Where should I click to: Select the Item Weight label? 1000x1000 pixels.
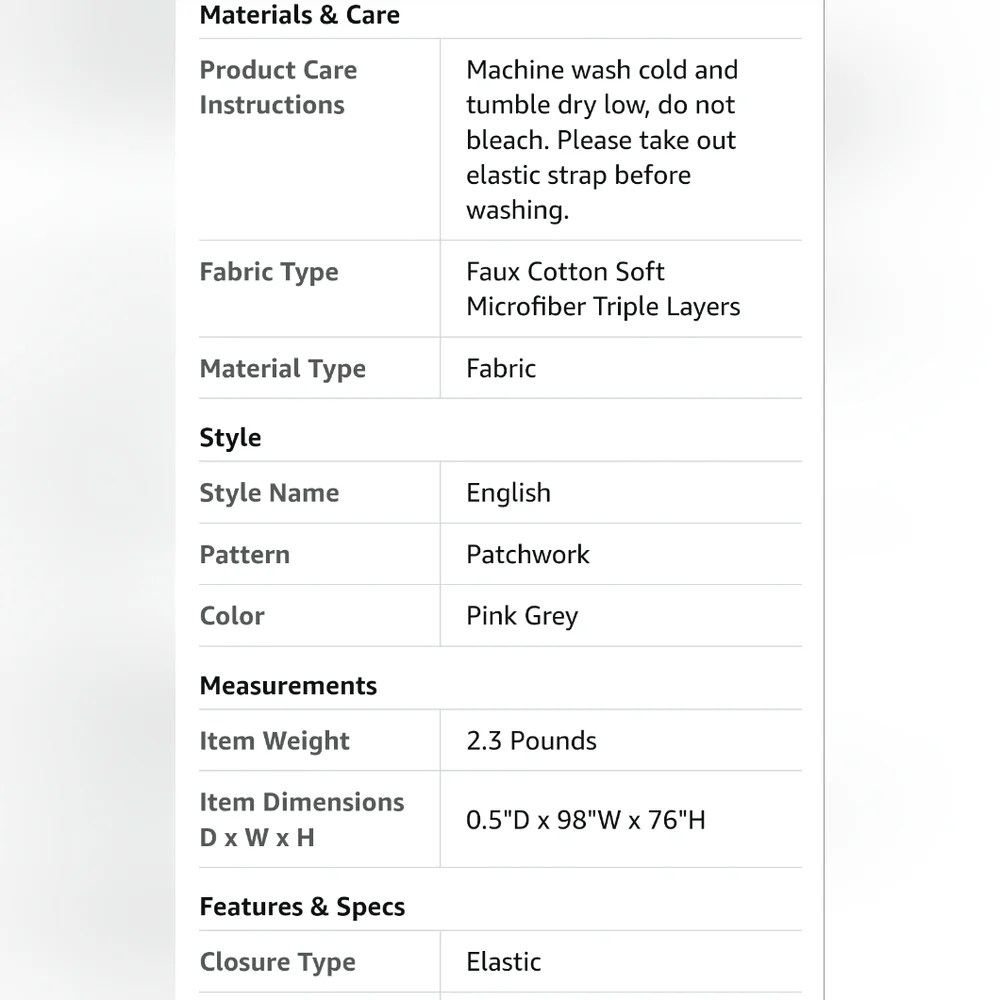pos(274,742)
